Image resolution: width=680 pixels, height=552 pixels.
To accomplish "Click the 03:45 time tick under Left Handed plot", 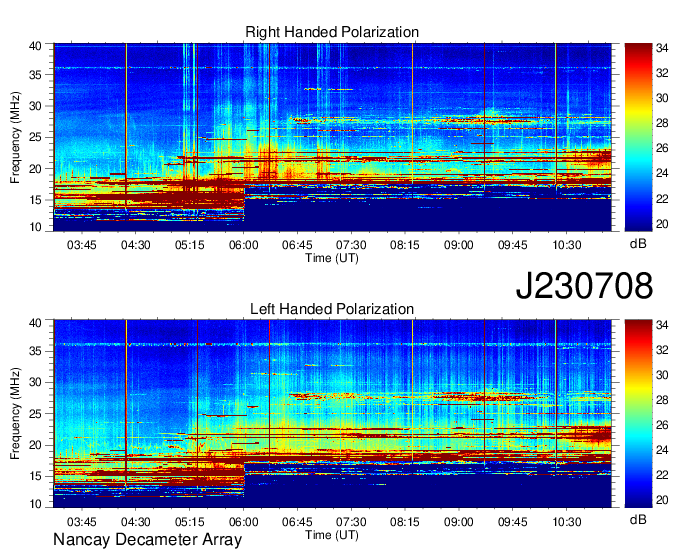I will (x=82, y=522).
